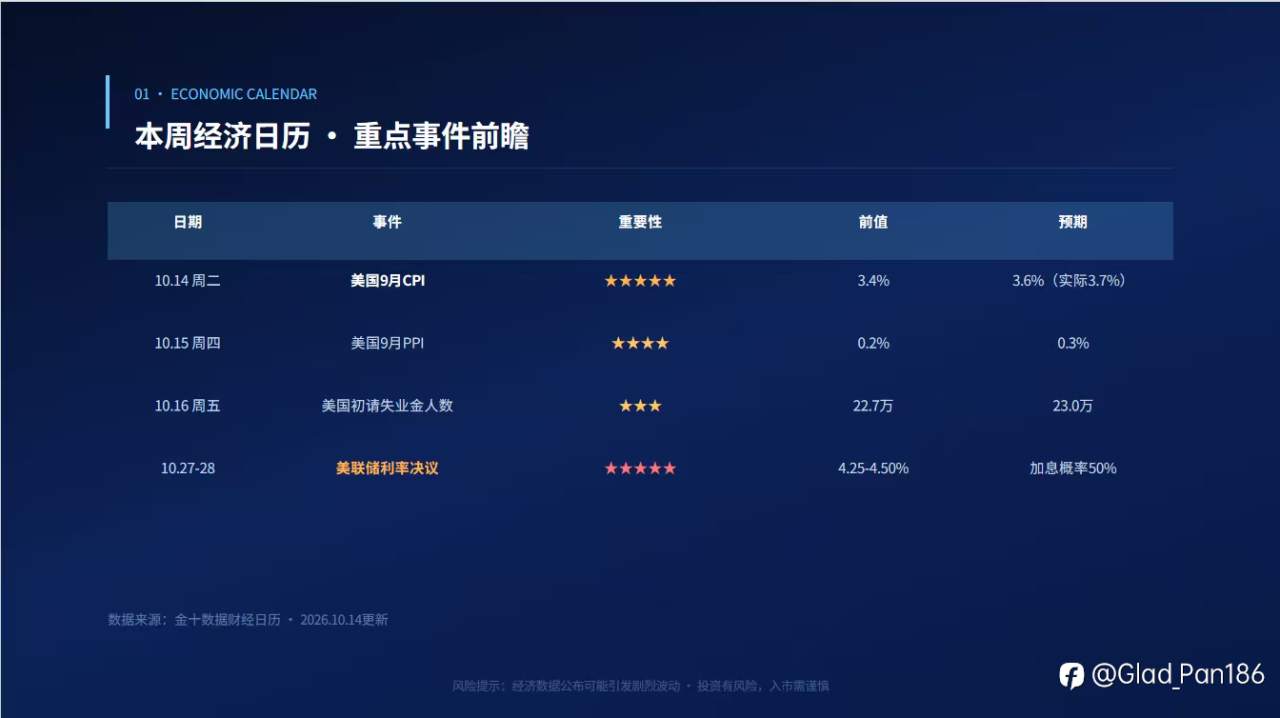
Task: Select the date cell 10.15 周四
Action: [x=188, y=343]
